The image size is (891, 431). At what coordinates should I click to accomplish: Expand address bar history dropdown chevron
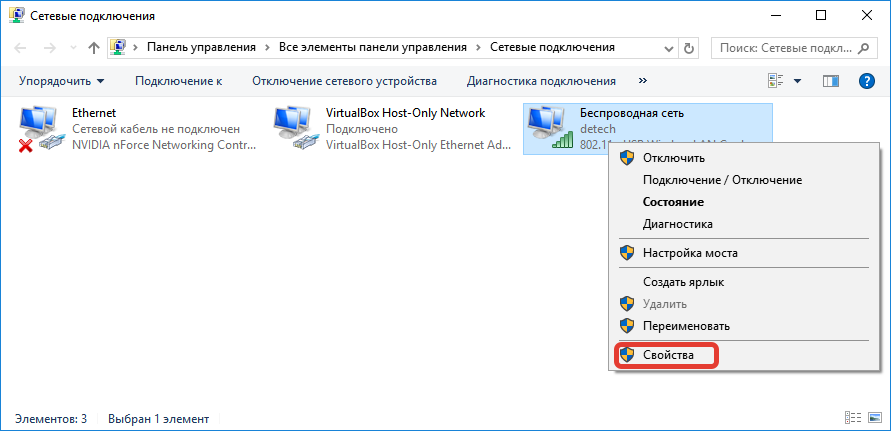coord(664,47)
